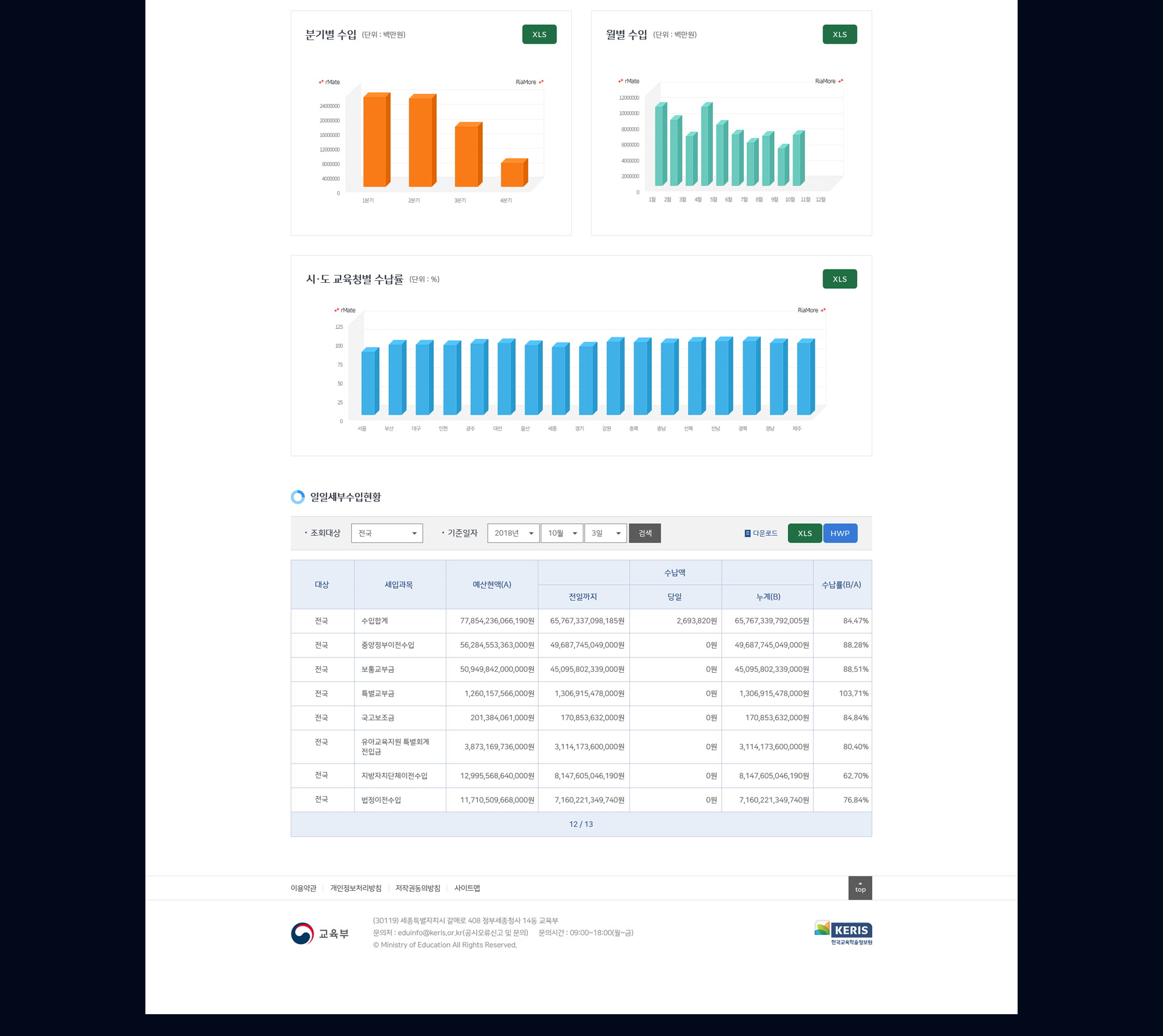The image size is (1163, 1036).
Task: Click the KERIS logo
Action: [843, 933]
